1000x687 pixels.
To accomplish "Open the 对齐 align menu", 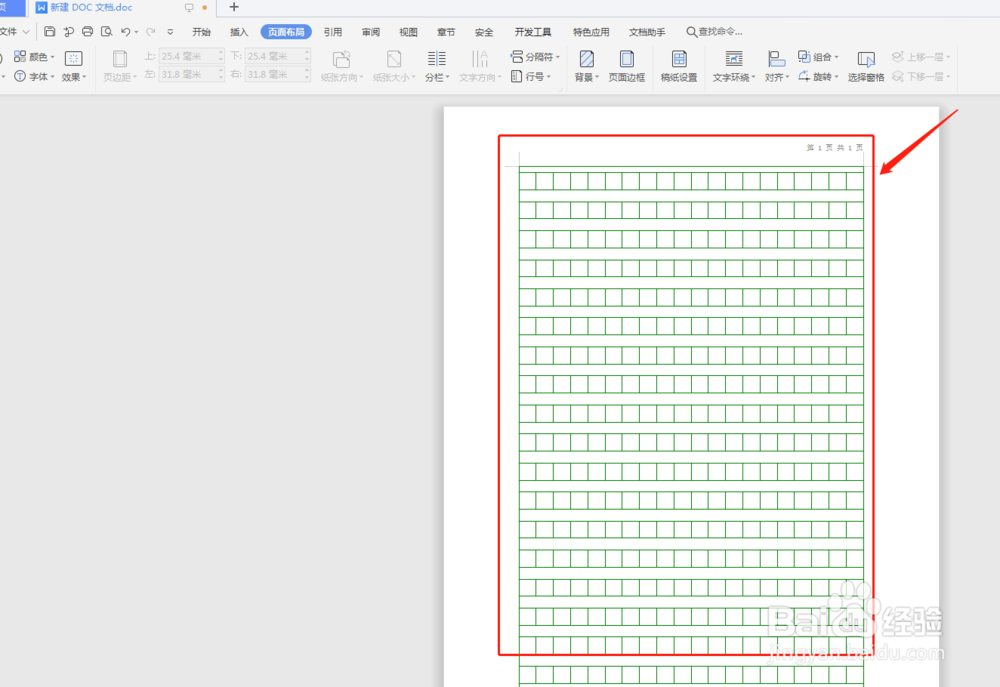I will 777,66.
